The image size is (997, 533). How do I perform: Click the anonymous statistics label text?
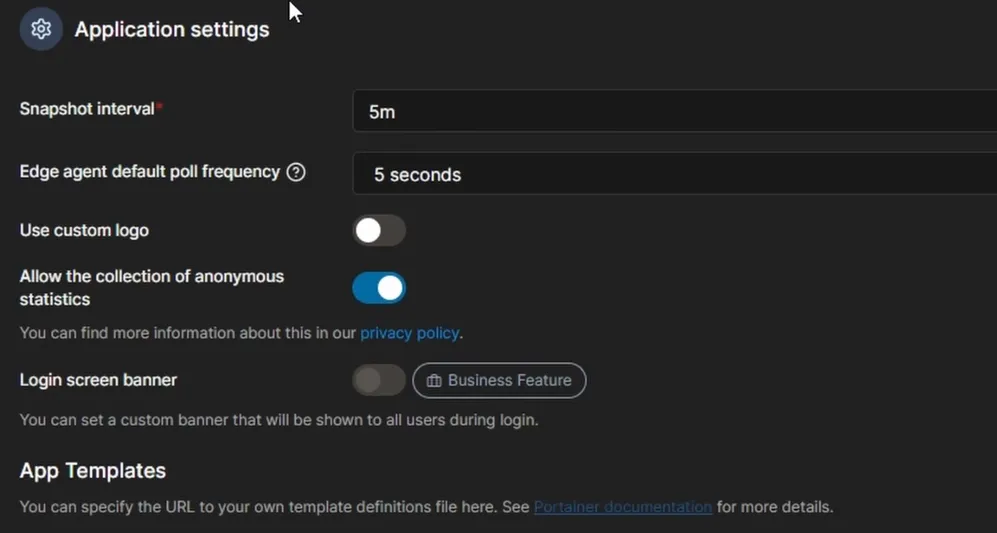click(151, 287)
